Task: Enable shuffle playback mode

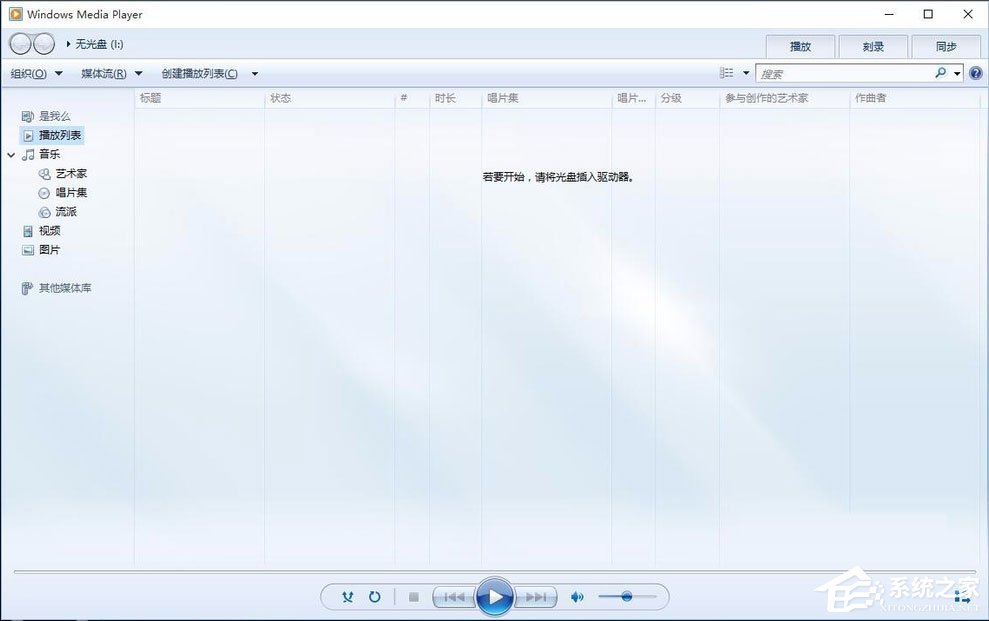Action: (x=347, y=596)
